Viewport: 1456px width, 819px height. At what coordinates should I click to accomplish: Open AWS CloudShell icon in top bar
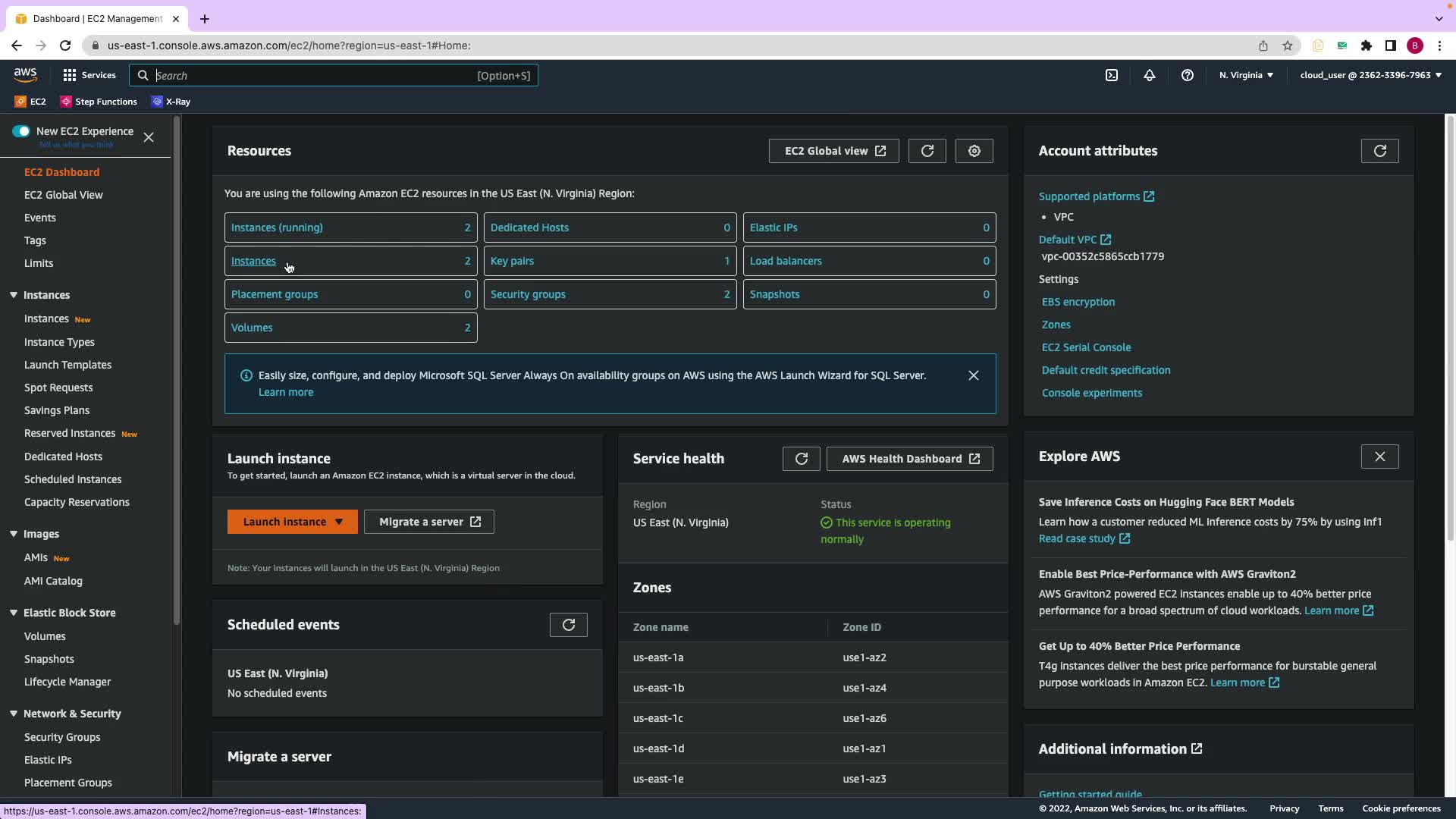tap(1112, 75)
